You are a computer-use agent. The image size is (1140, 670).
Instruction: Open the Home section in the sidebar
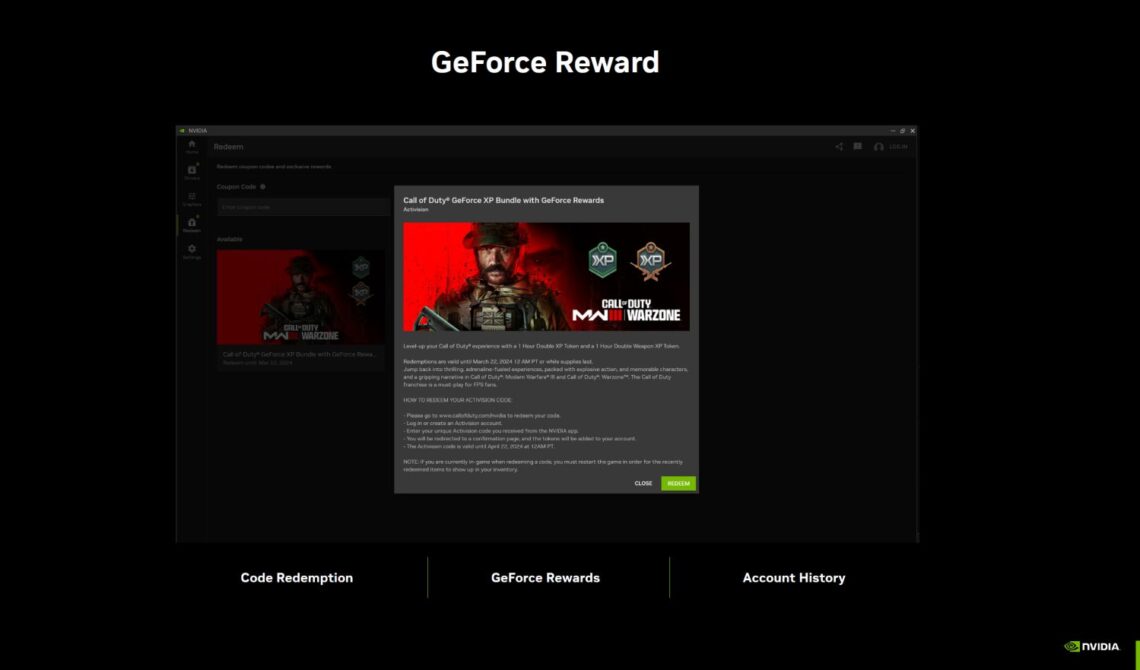click(x=192, y=144)
